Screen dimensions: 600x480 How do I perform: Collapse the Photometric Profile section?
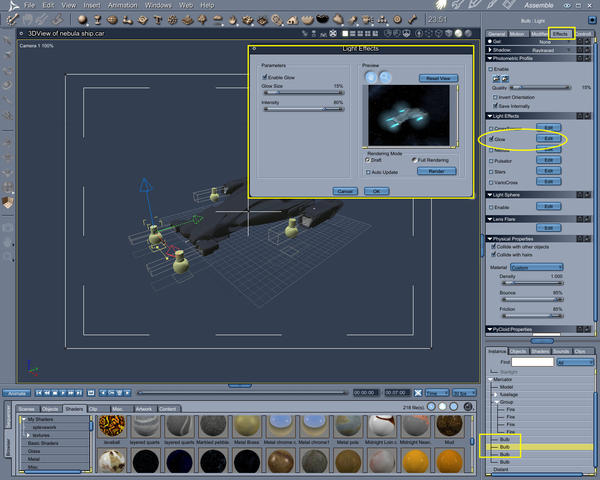coord(489,58)
